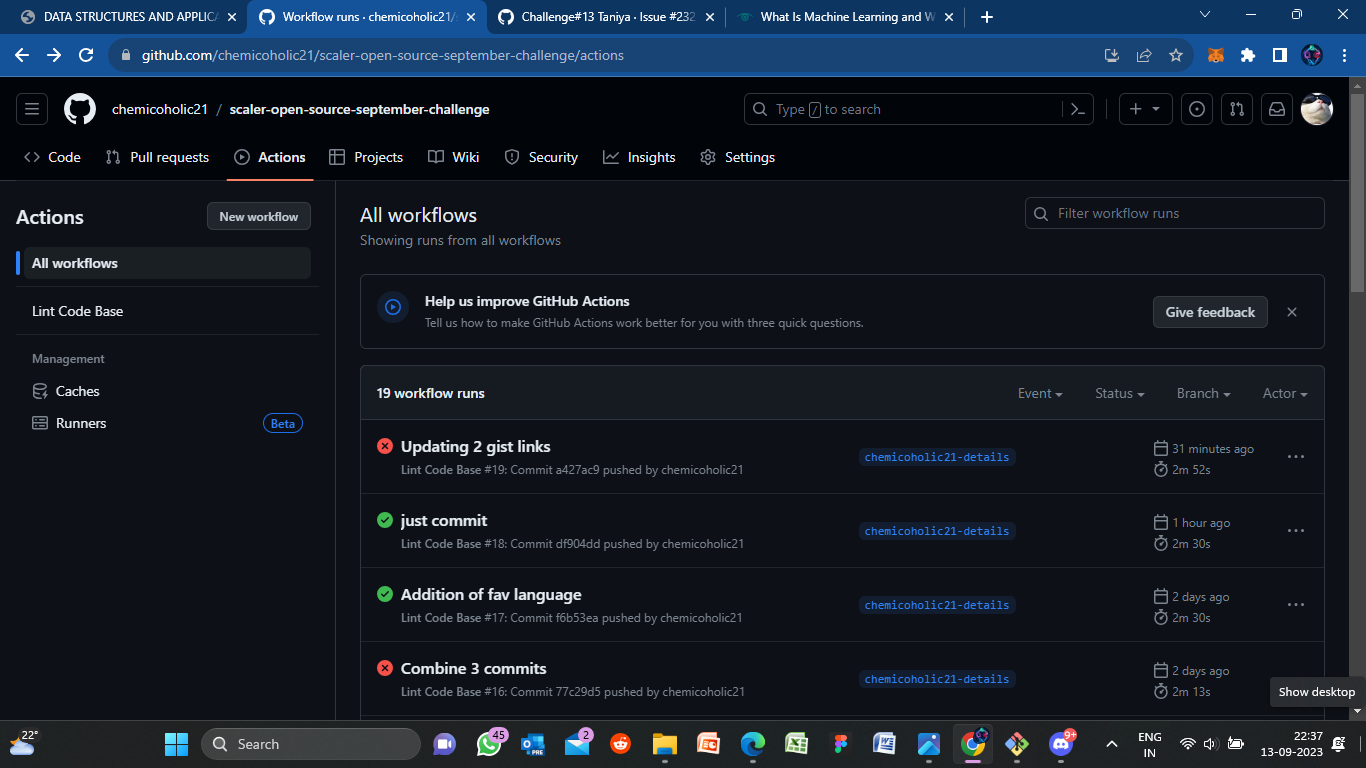Open the just commit workflow run

click(x=443, y=520)
